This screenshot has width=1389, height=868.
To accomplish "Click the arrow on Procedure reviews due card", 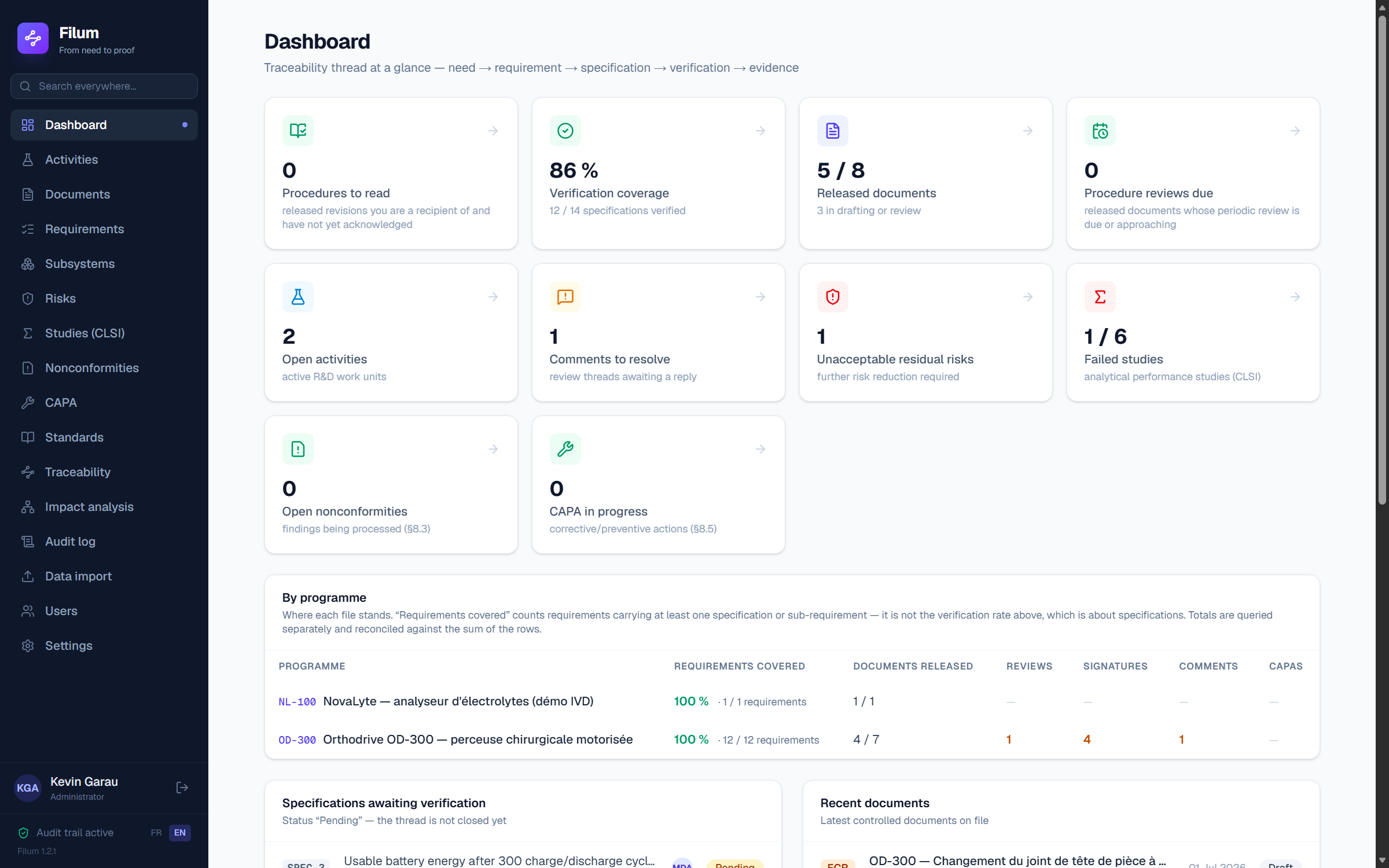I will 1295,131.
